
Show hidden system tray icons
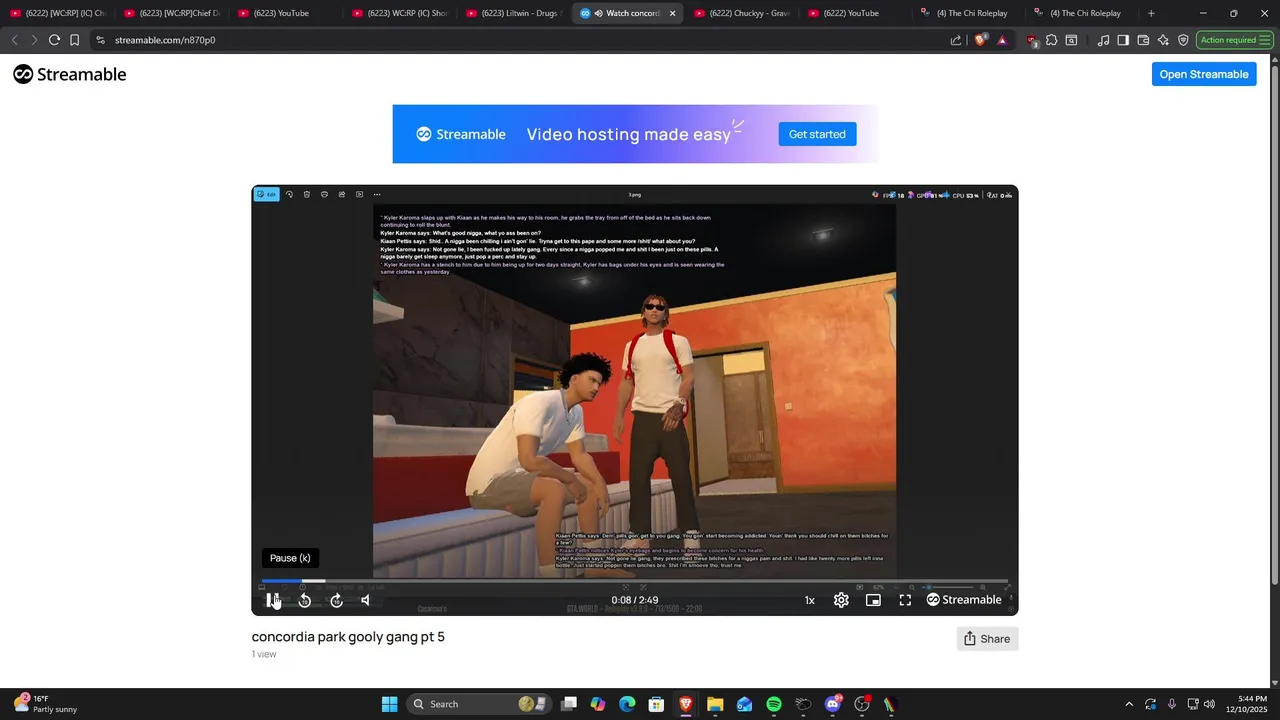click(x=1129, y=704)
